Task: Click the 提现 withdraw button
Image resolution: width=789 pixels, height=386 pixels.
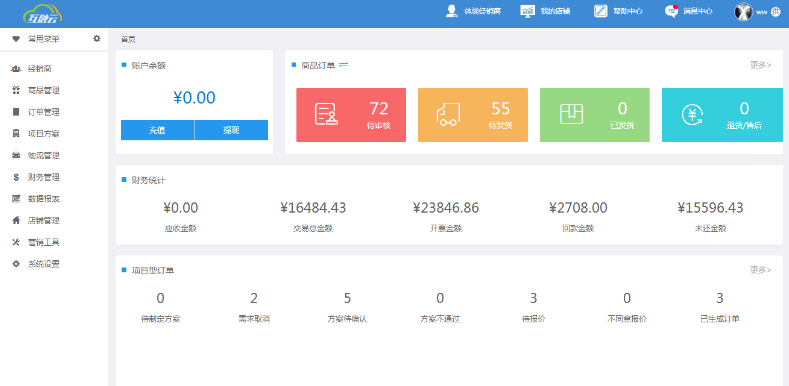Action: pos(231,130)
